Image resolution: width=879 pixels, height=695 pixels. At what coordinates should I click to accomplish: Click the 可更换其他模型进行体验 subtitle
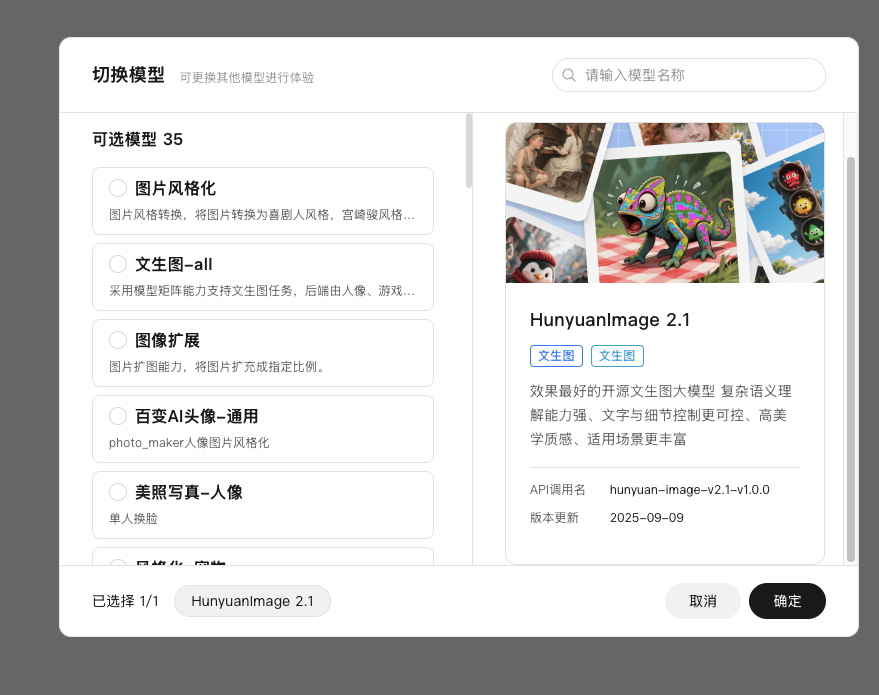[x=247, y=77]
